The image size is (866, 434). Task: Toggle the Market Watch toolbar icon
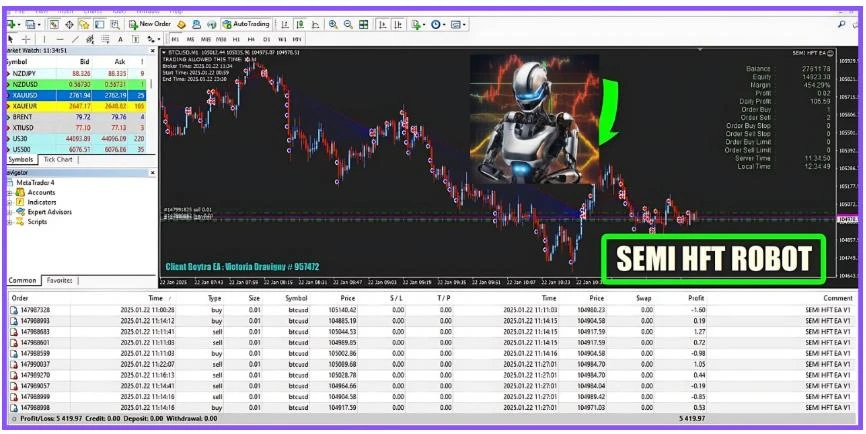coord(55,24)
